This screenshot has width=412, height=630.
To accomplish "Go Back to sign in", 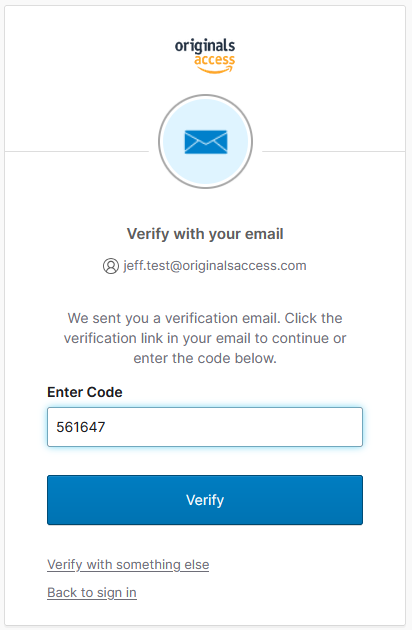I will coord(92,593).
